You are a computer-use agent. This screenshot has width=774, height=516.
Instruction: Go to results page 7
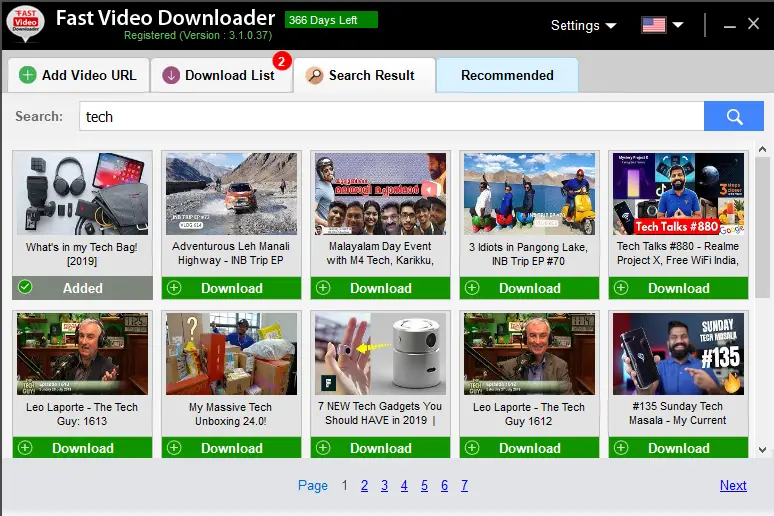pos(464,485)
